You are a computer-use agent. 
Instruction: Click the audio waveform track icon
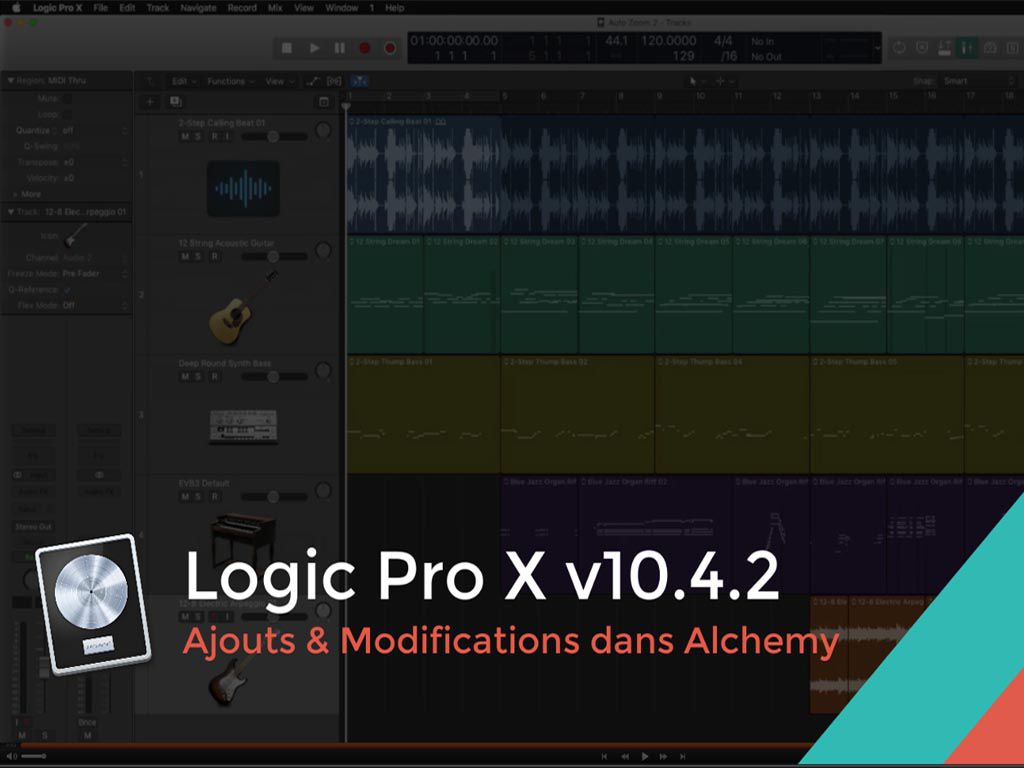tap(243, 189)
